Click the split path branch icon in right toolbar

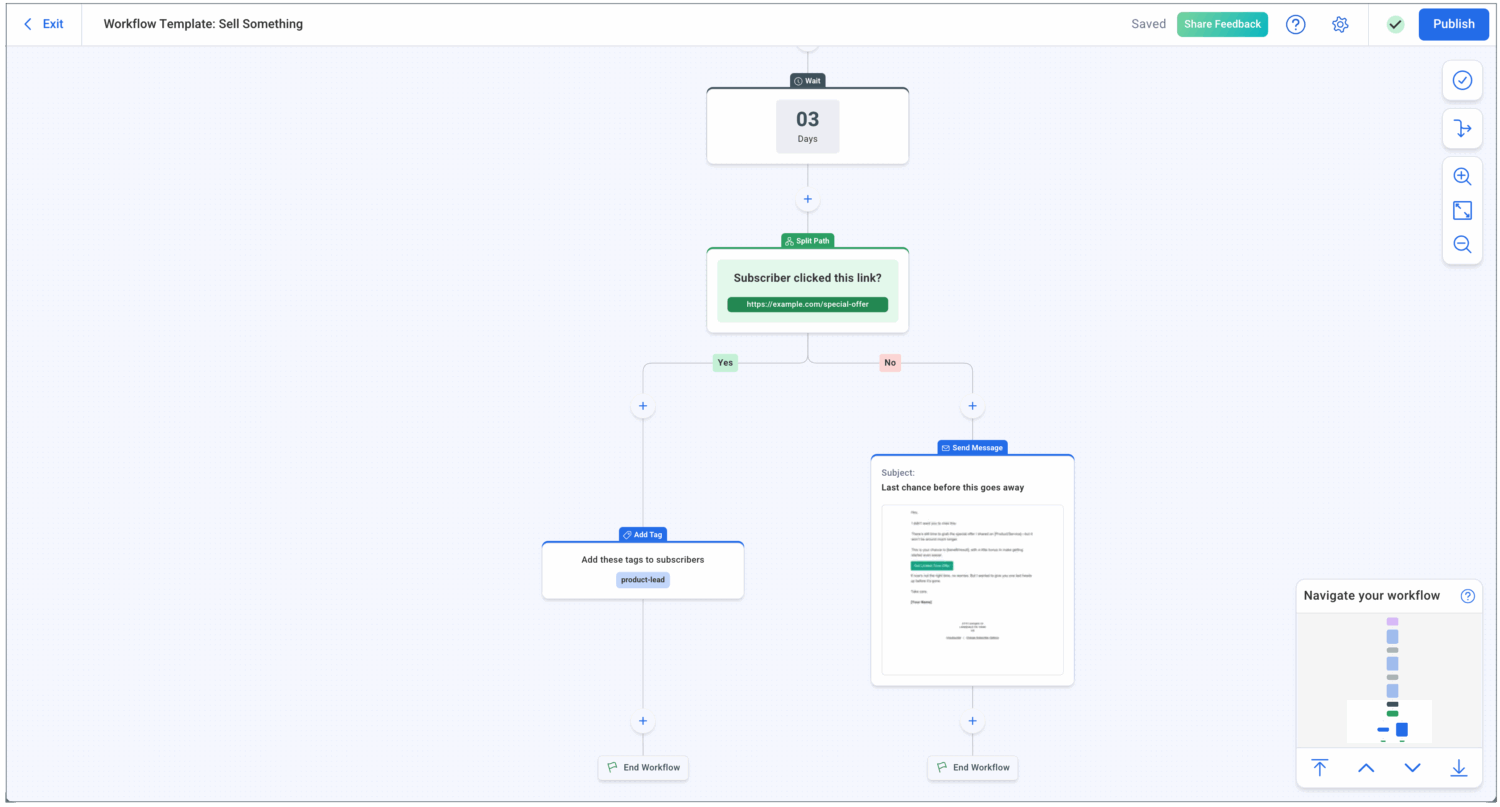[1462, 128]
